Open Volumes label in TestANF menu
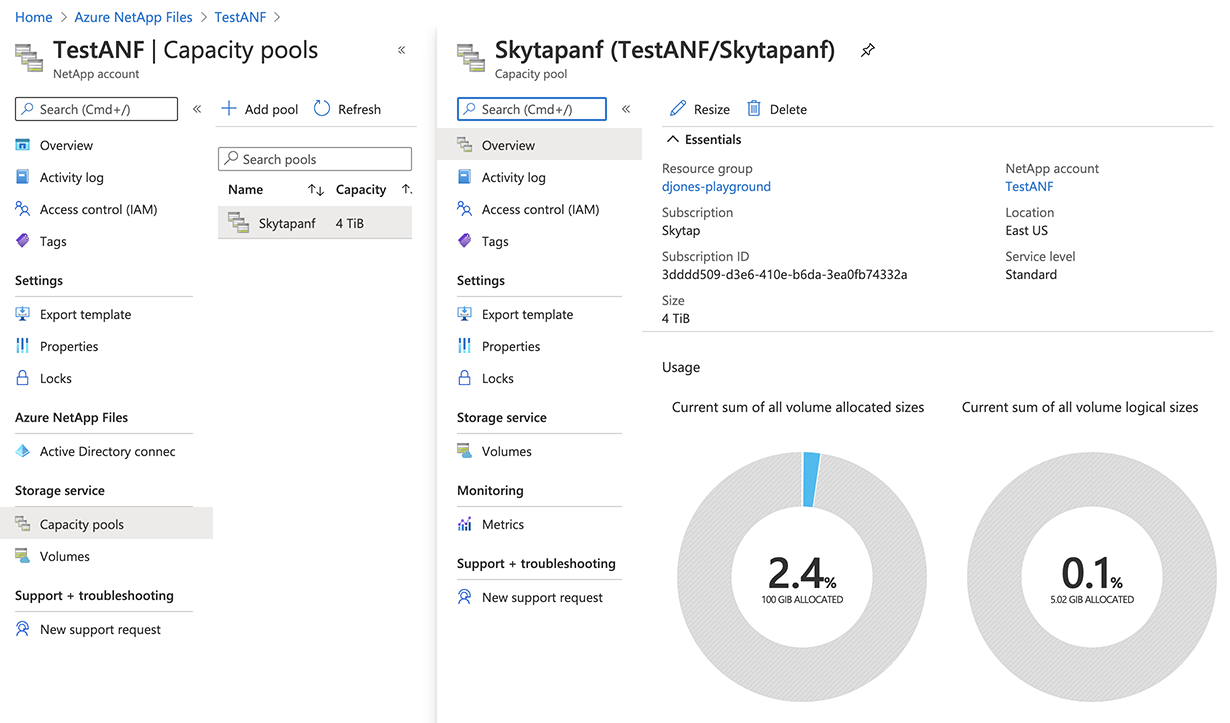 point(65,556)
